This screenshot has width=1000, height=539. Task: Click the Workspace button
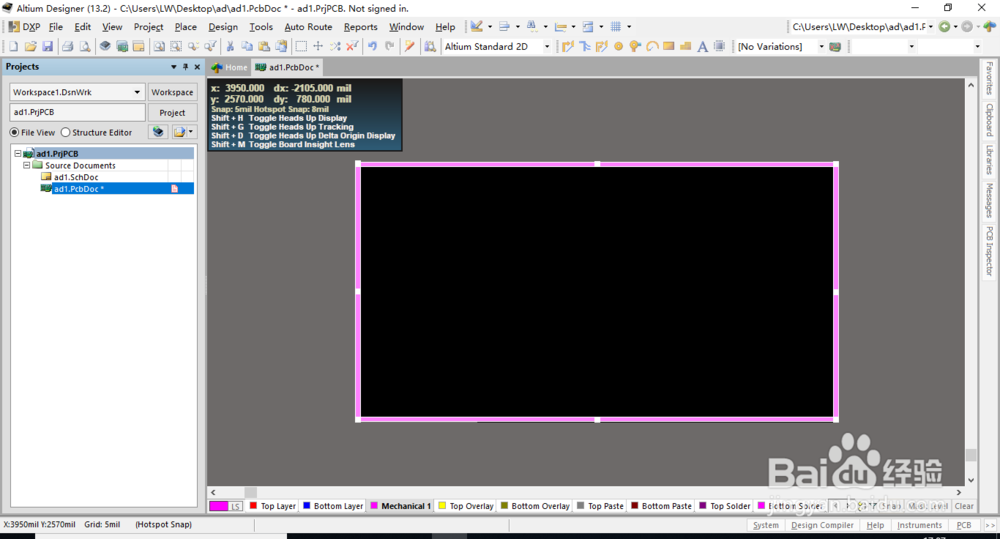tap(172, 92)
